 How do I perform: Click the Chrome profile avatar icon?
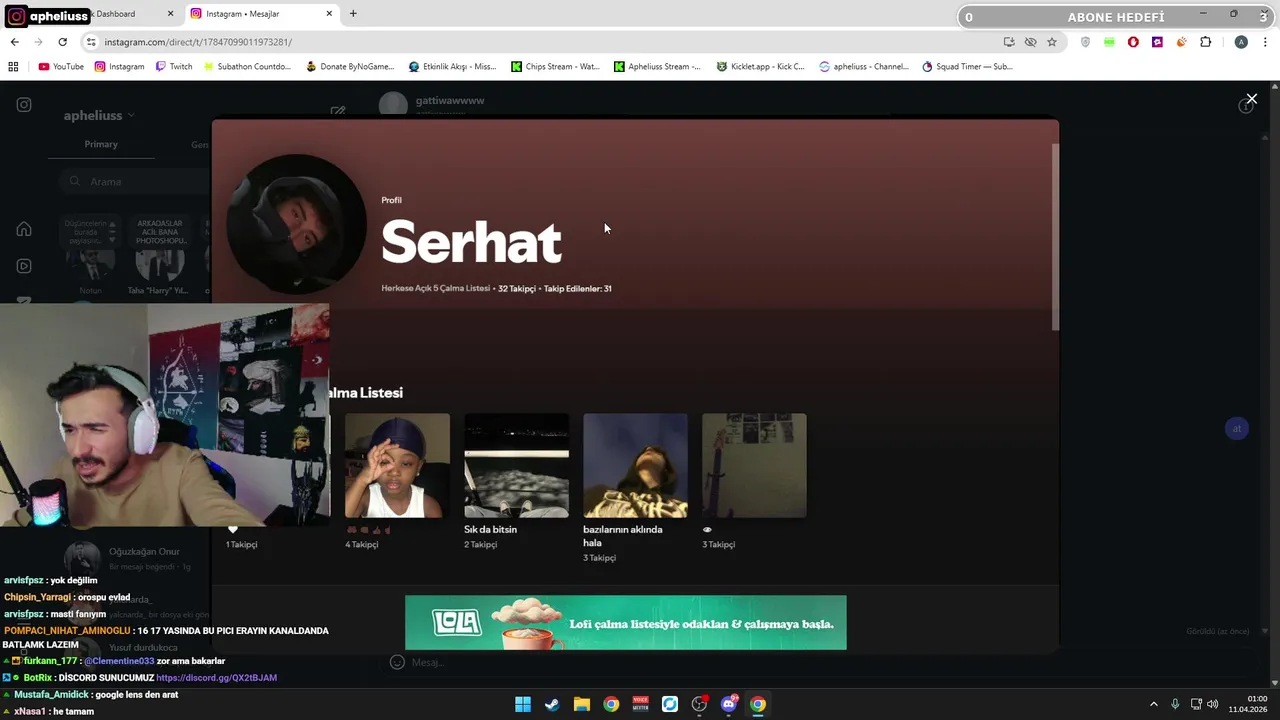click(1241, 42)
